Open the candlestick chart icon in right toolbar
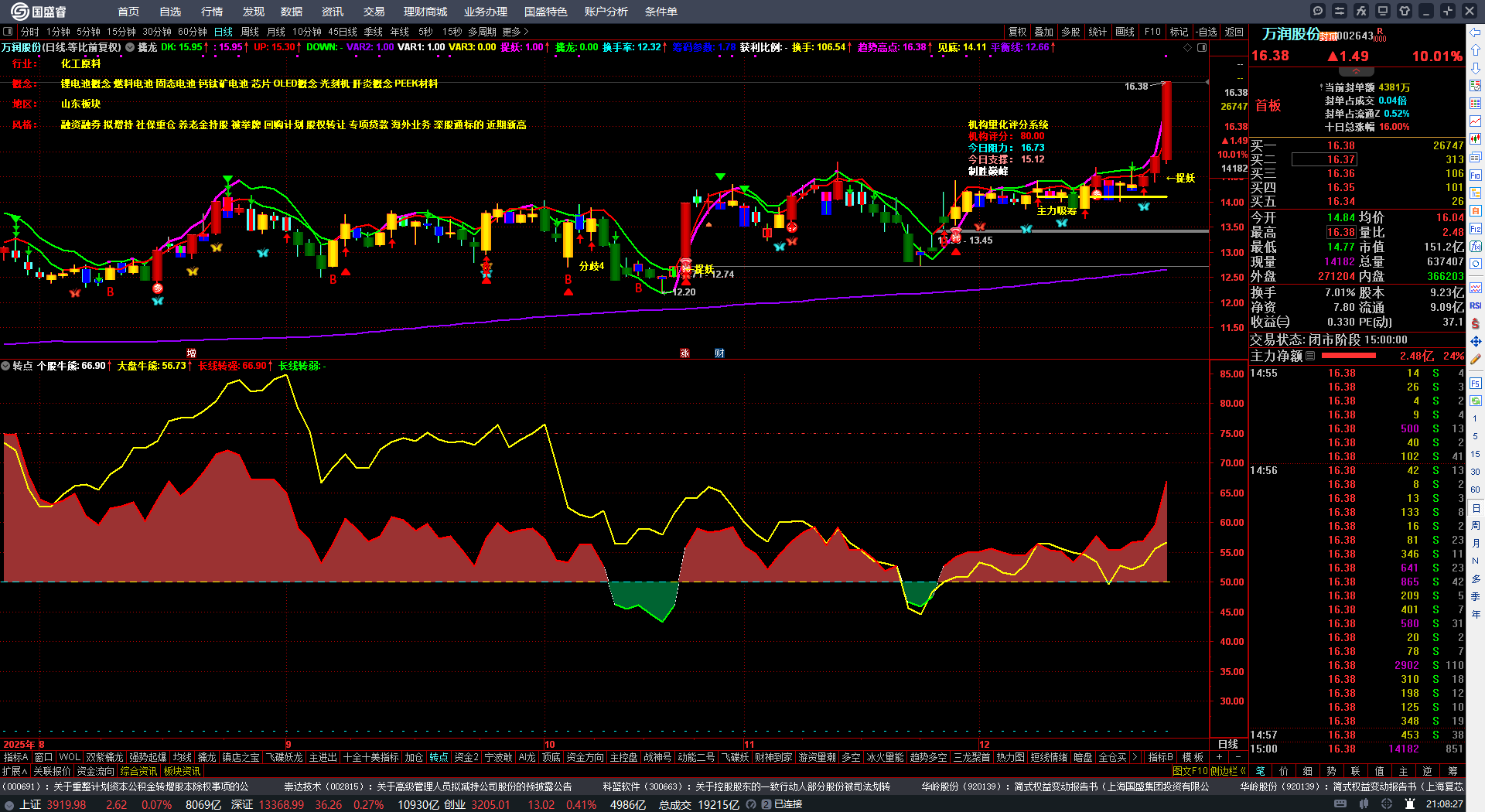Viewport: 1485px width, 812px height. (1476, 139)
